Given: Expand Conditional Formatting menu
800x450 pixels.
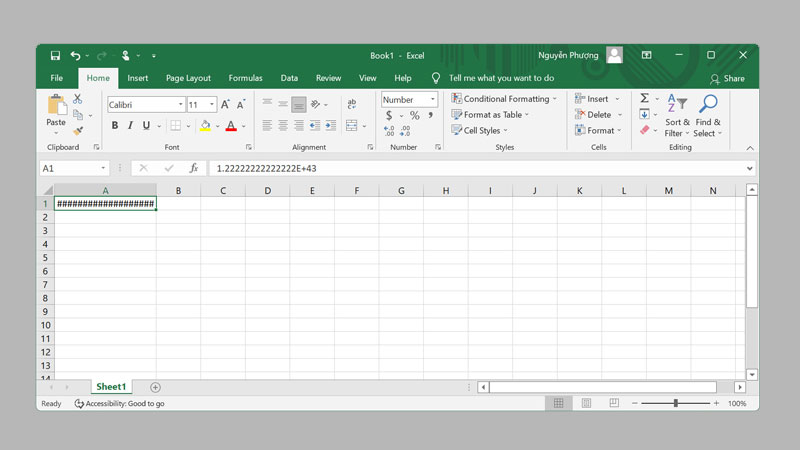Looking at the screenshot, I should [504, 98].
